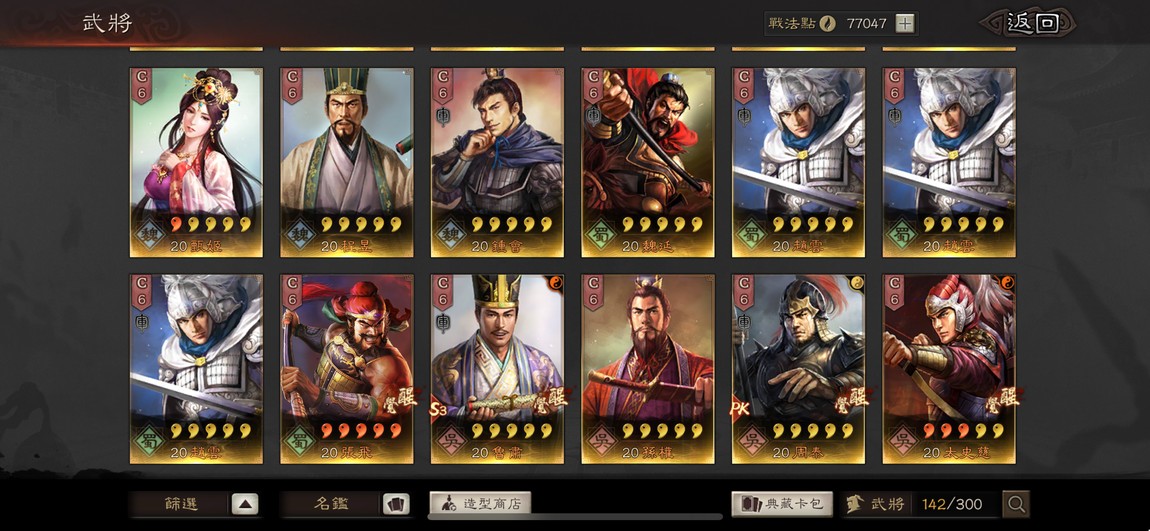Select the 鍾會 general card
This screenshot has width=1150, height=531.
point(497,163)
